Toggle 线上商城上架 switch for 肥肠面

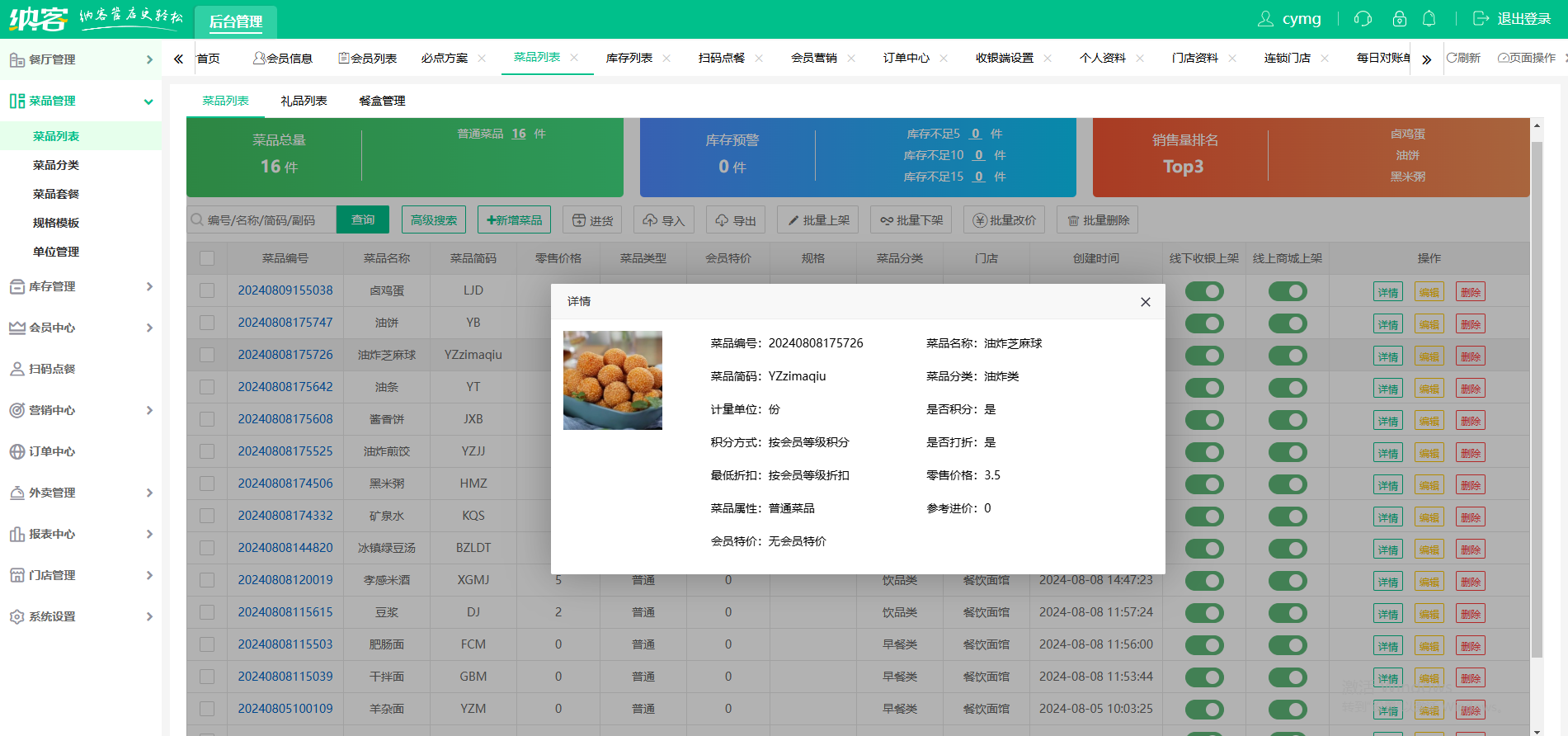tap(1288, 645)
